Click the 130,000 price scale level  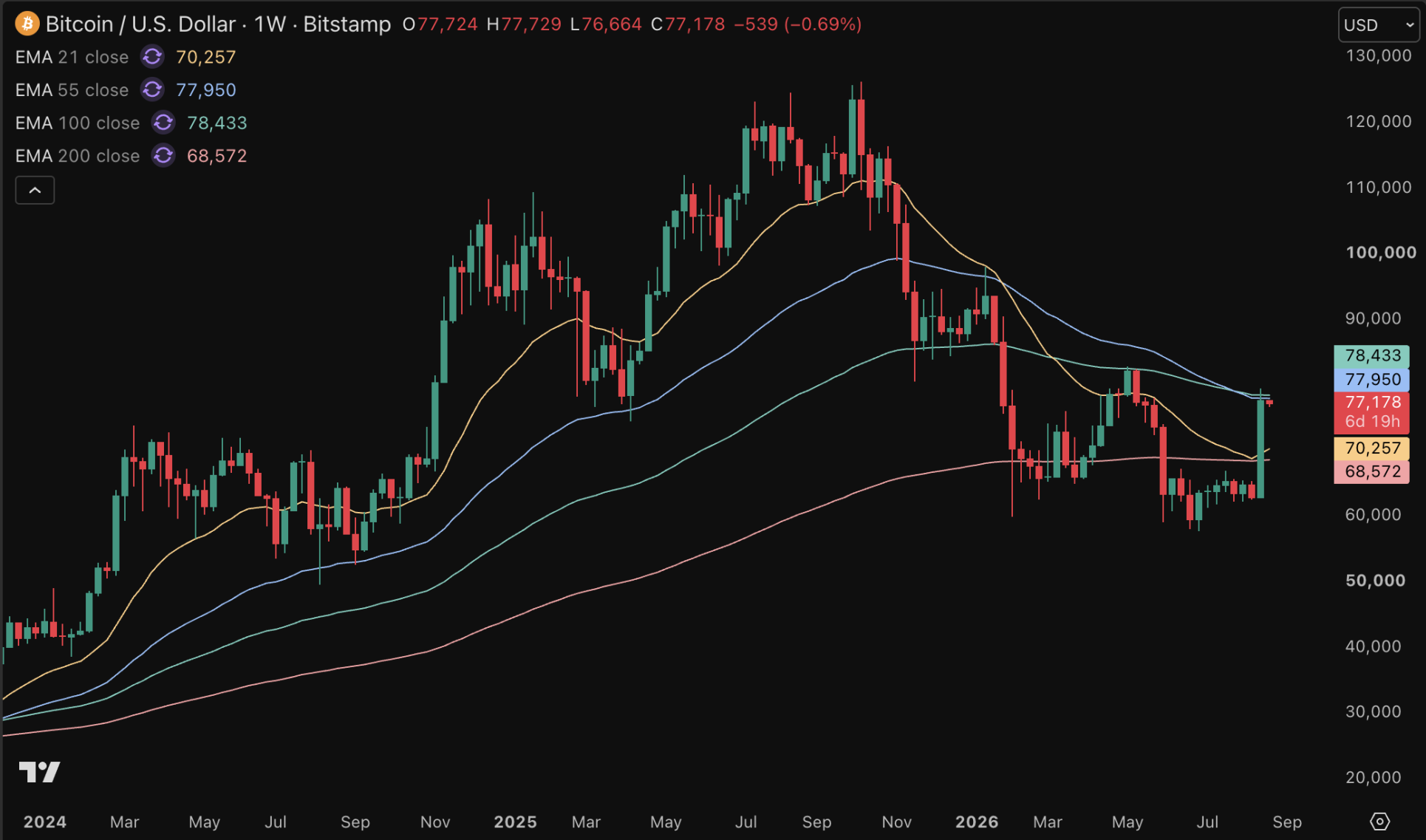click(1379, 55)
